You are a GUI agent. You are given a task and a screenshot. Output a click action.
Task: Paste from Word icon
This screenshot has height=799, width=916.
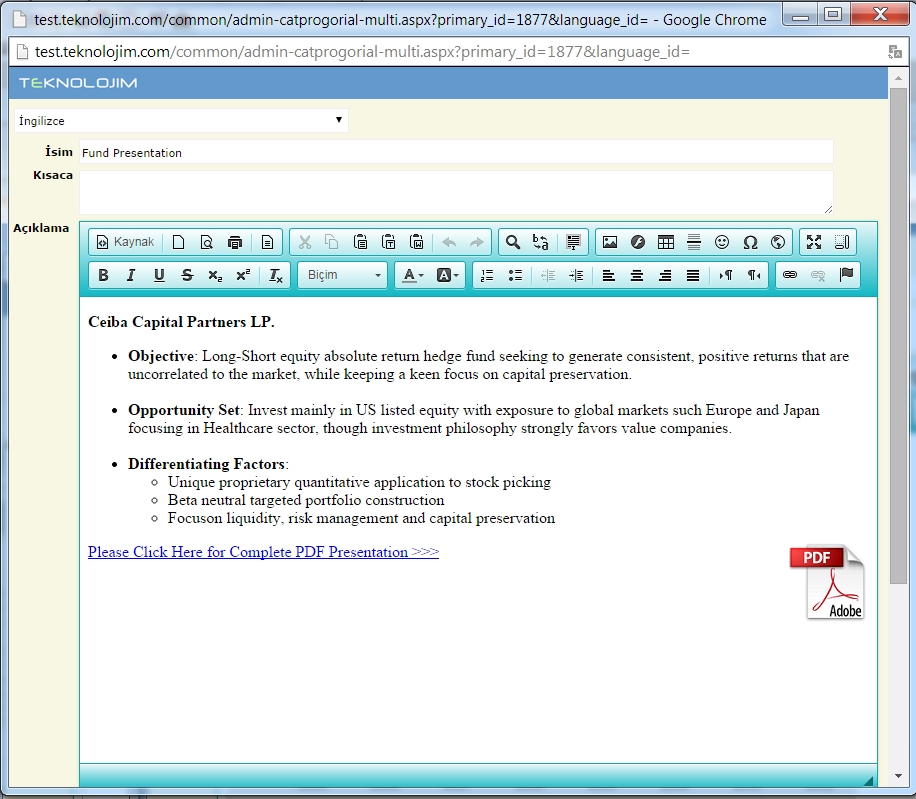click(417, 242)
